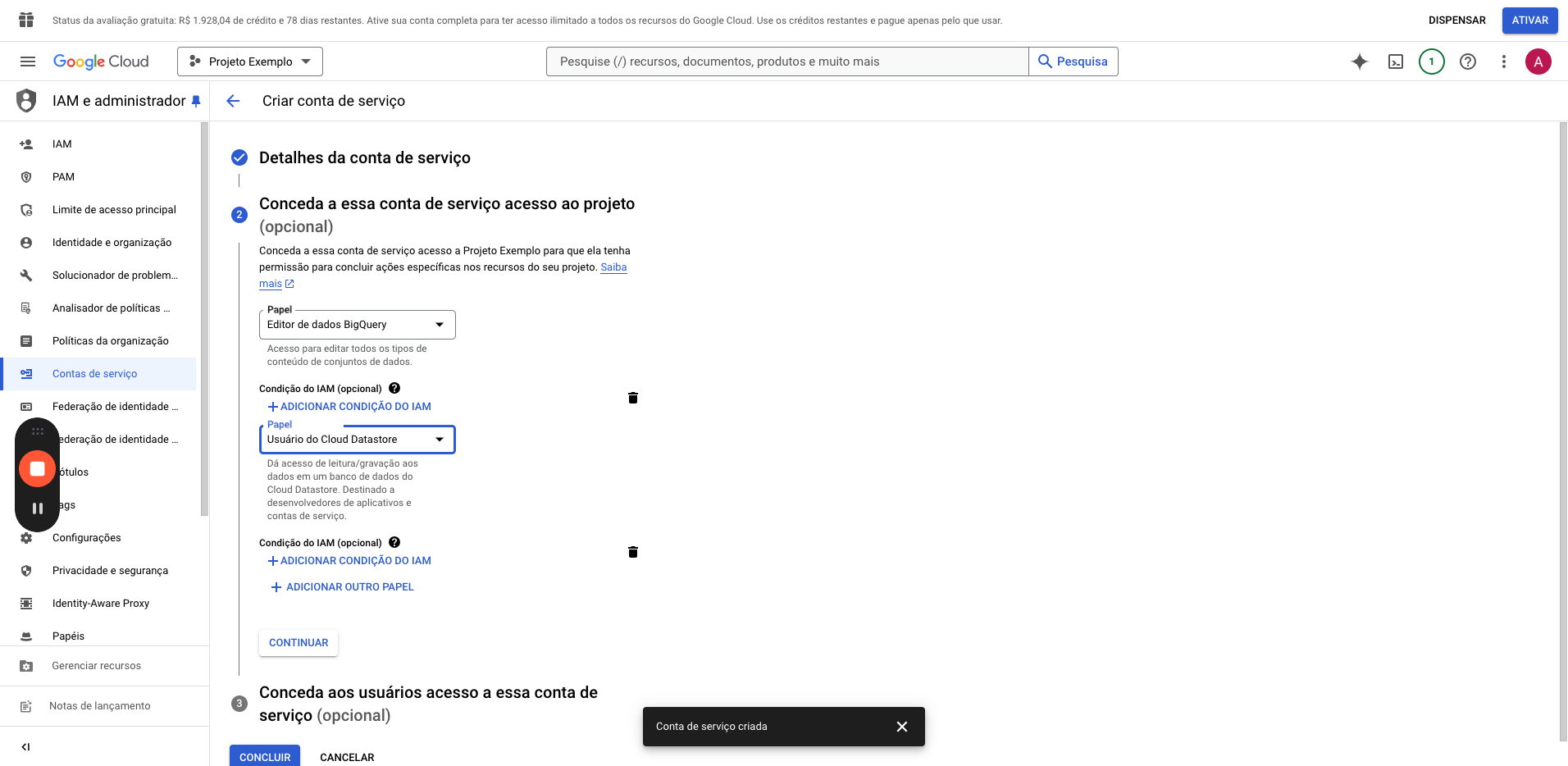Open the Editor de dados BigQuery role dropdown
Screen dimensions: 1568x766
click(358, 325)
